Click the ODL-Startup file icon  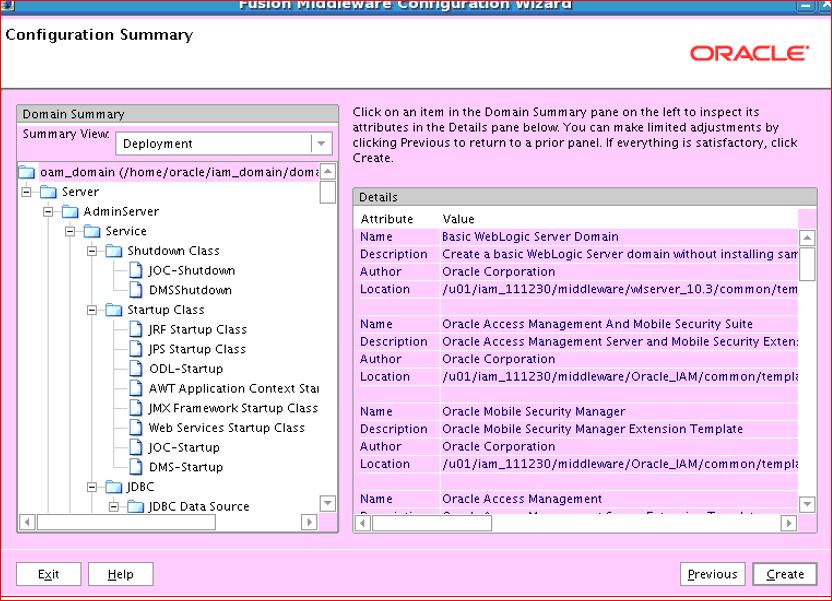(136, 368)
